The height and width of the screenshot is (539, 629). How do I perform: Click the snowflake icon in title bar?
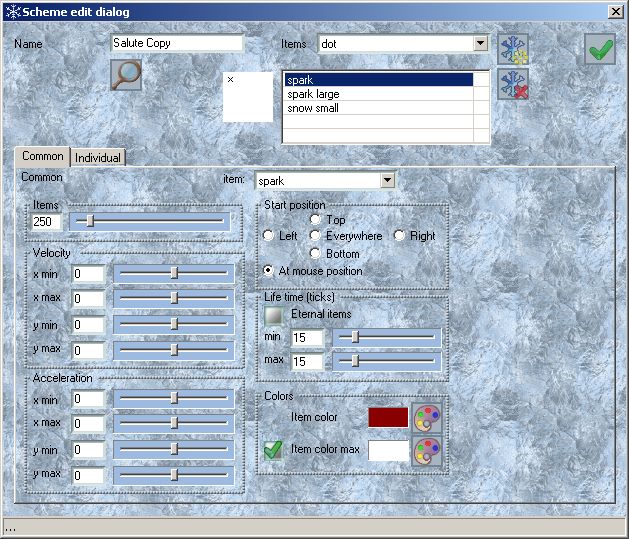point(11,11)
